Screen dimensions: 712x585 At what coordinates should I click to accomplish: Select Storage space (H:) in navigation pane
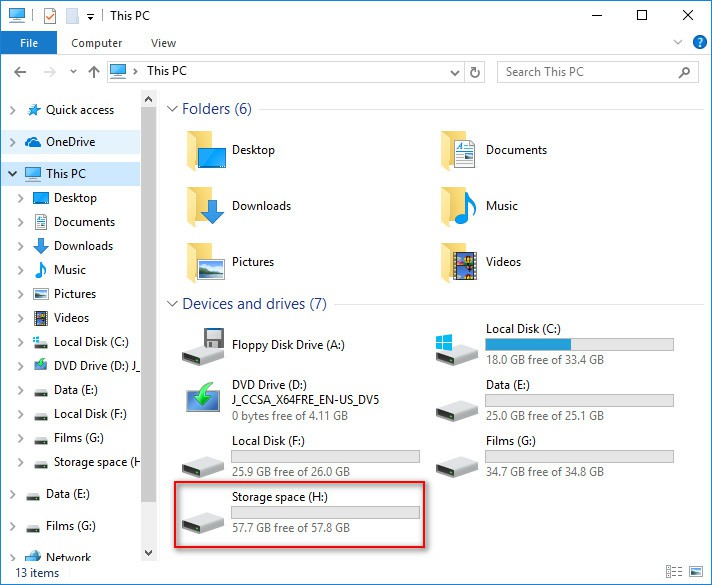tap(96, 462)
